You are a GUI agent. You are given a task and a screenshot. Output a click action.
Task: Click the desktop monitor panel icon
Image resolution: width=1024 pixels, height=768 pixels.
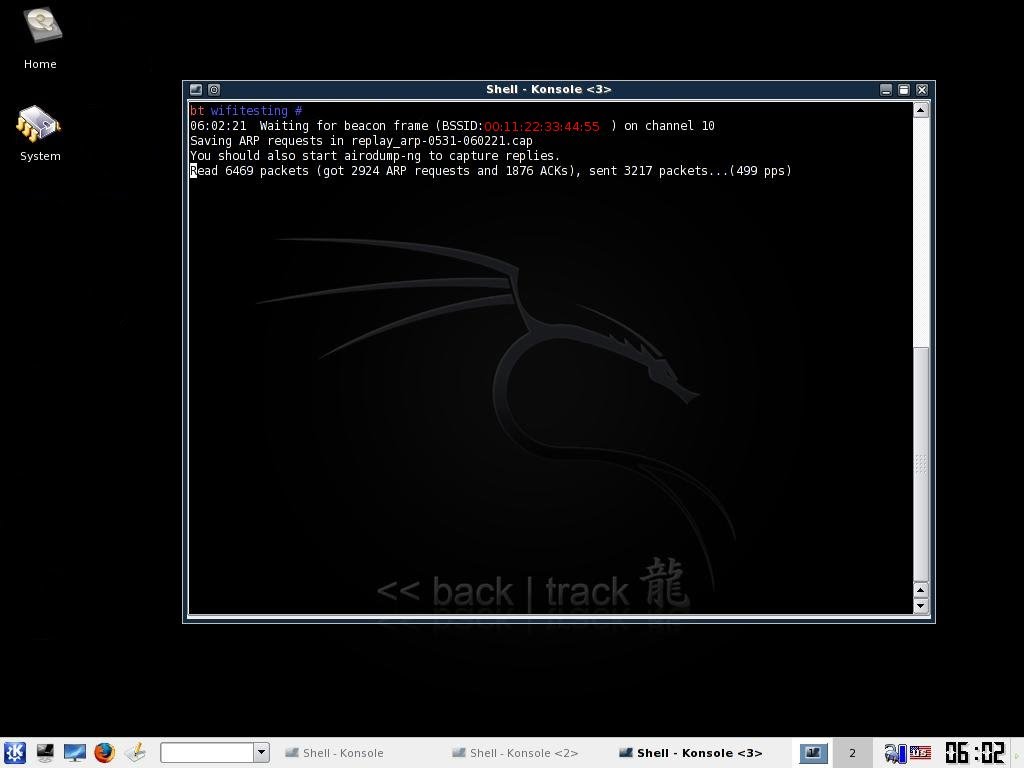click(75, 752)
